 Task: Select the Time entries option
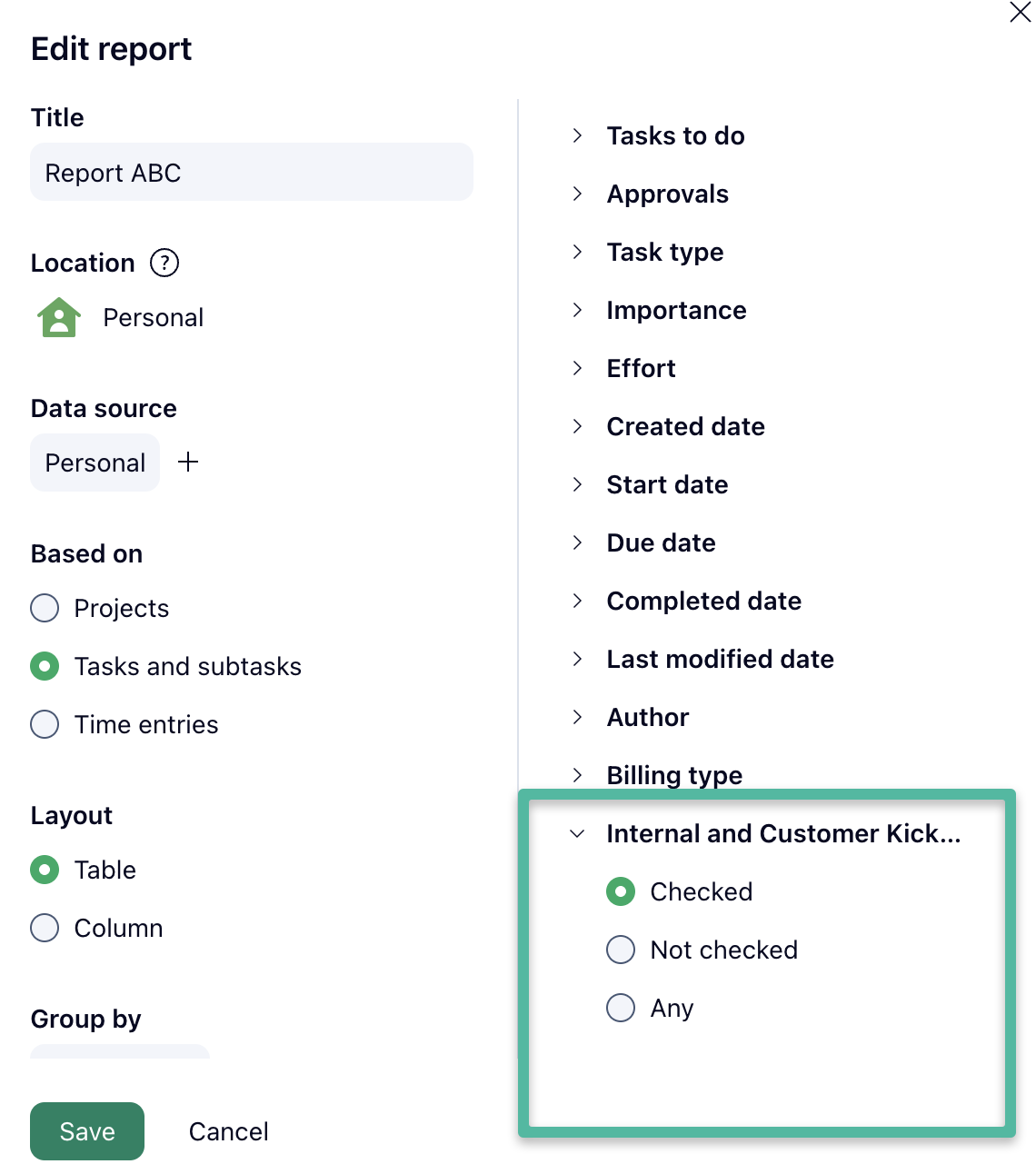point(45,724)
